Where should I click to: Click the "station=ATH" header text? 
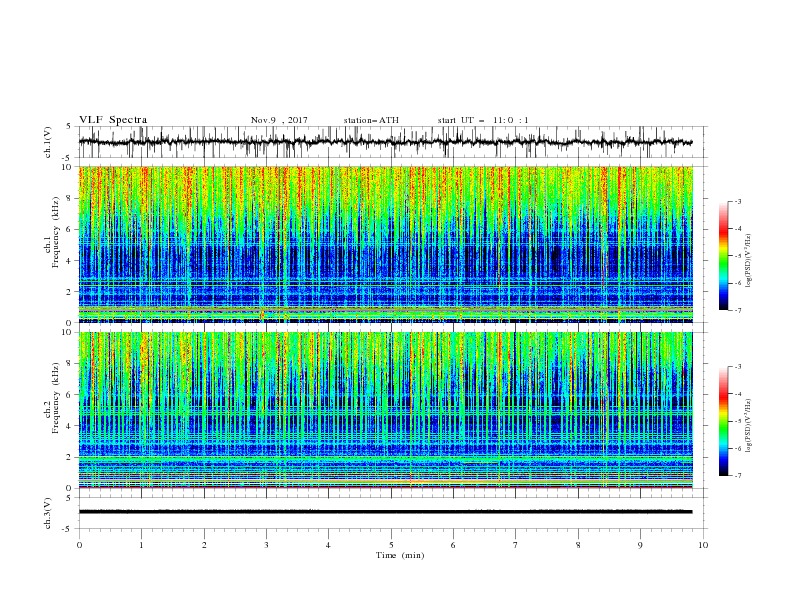pyautogui.click(x=371, y=120)
